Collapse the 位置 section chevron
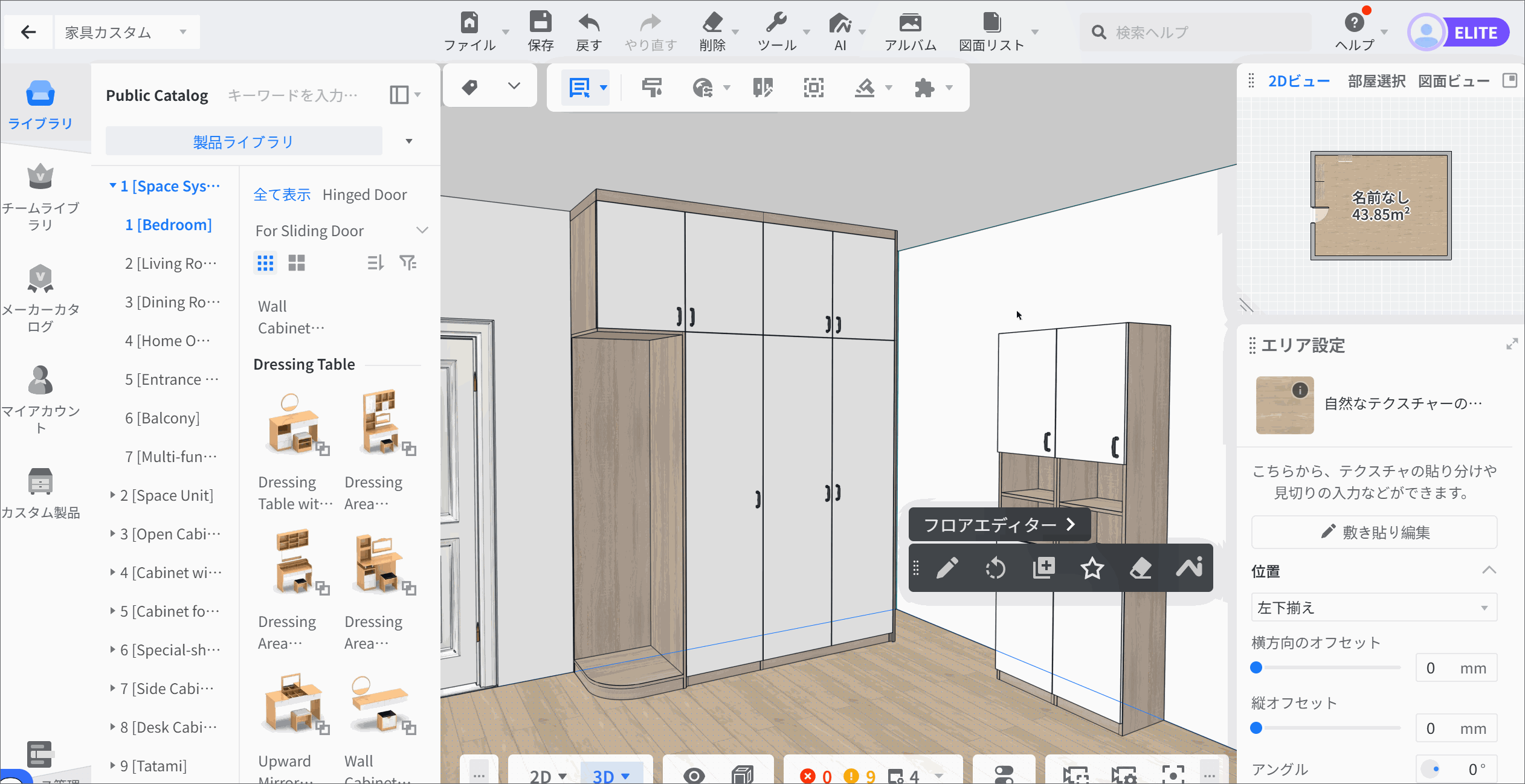 (1489, 570)
